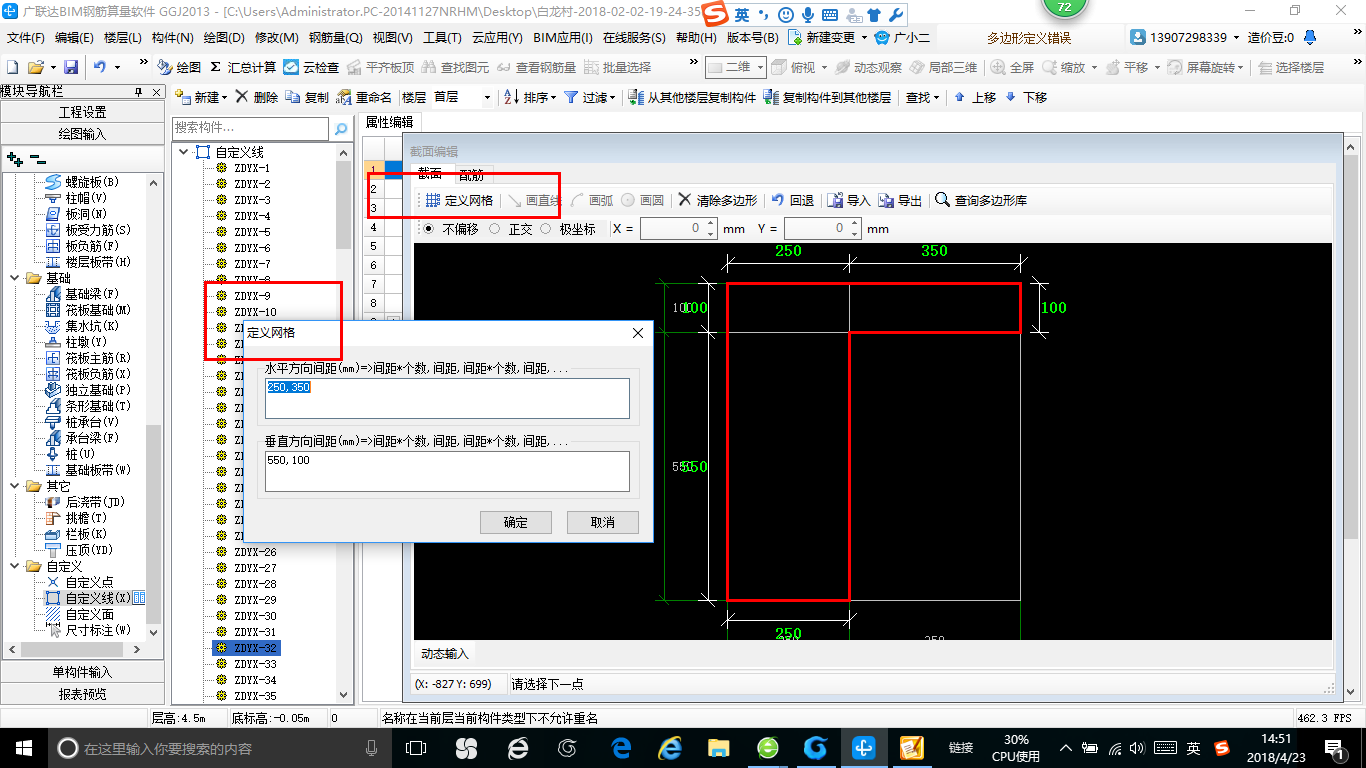Click minus icon in navigation panel
The height and width of the screenshot is (768, 1366).
(37, 159)
